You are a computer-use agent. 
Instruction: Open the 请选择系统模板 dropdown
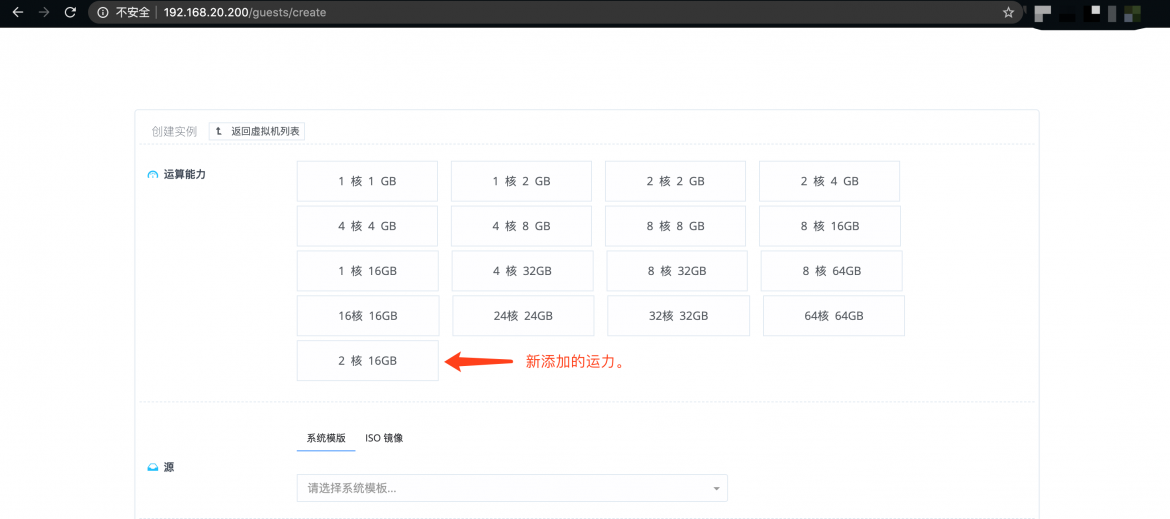click(x=500, y=488)
